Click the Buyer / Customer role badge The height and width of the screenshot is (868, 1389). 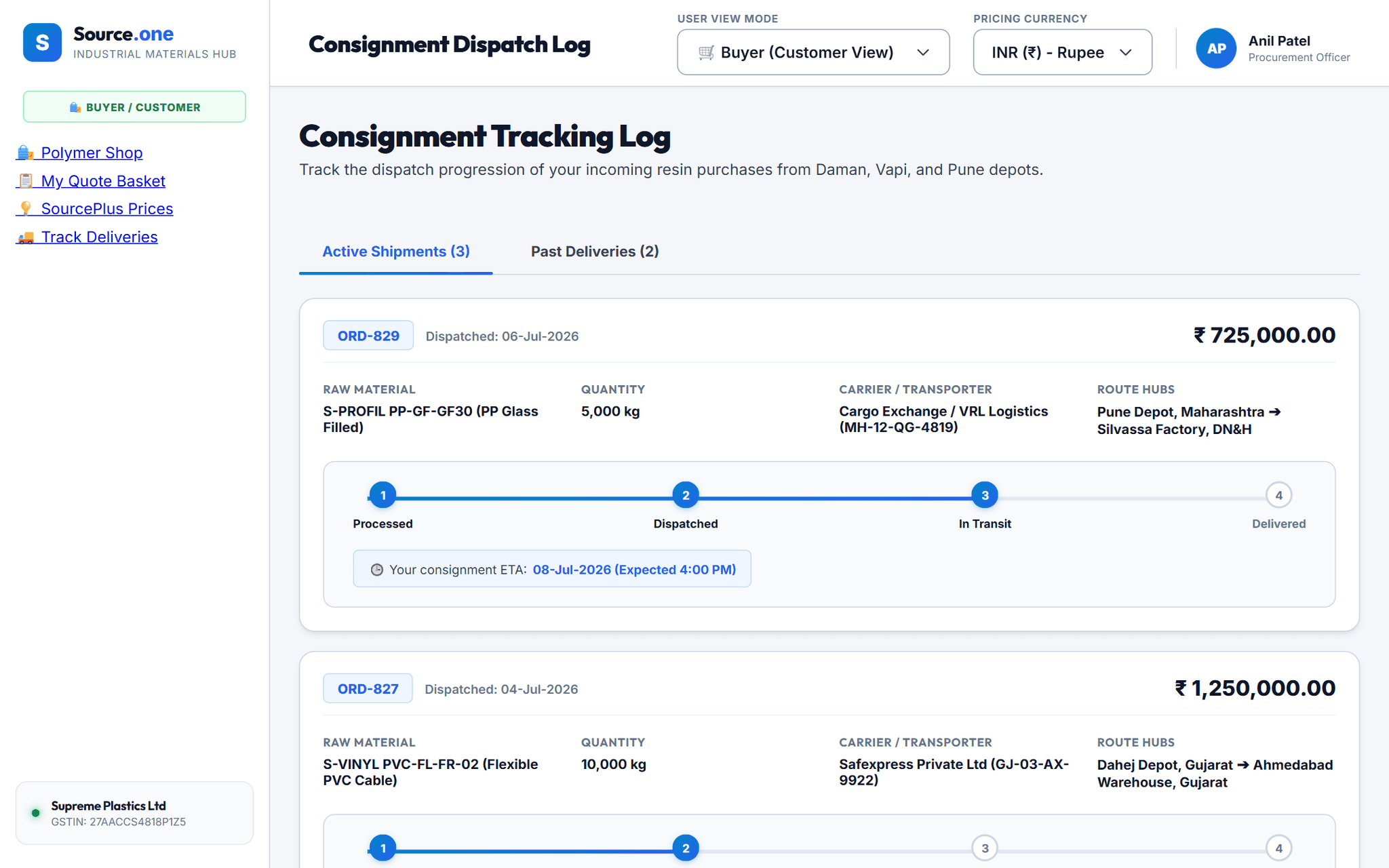pos(134,107)
